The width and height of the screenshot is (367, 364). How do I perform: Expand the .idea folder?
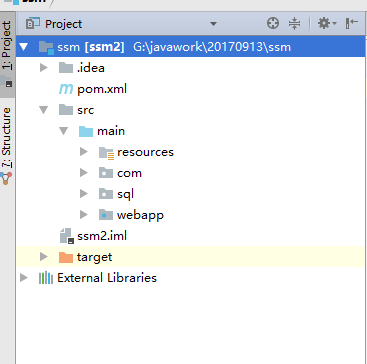(x=43, y=68)
